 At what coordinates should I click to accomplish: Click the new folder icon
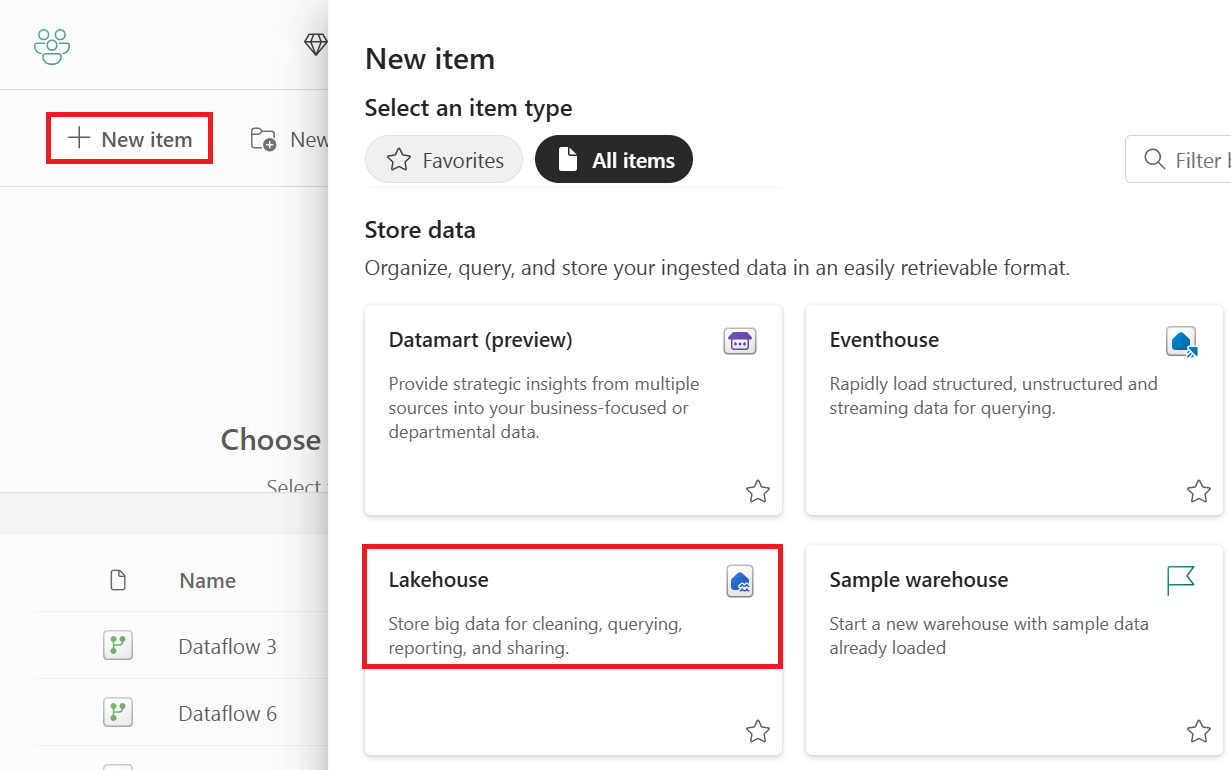pos(263,139)
